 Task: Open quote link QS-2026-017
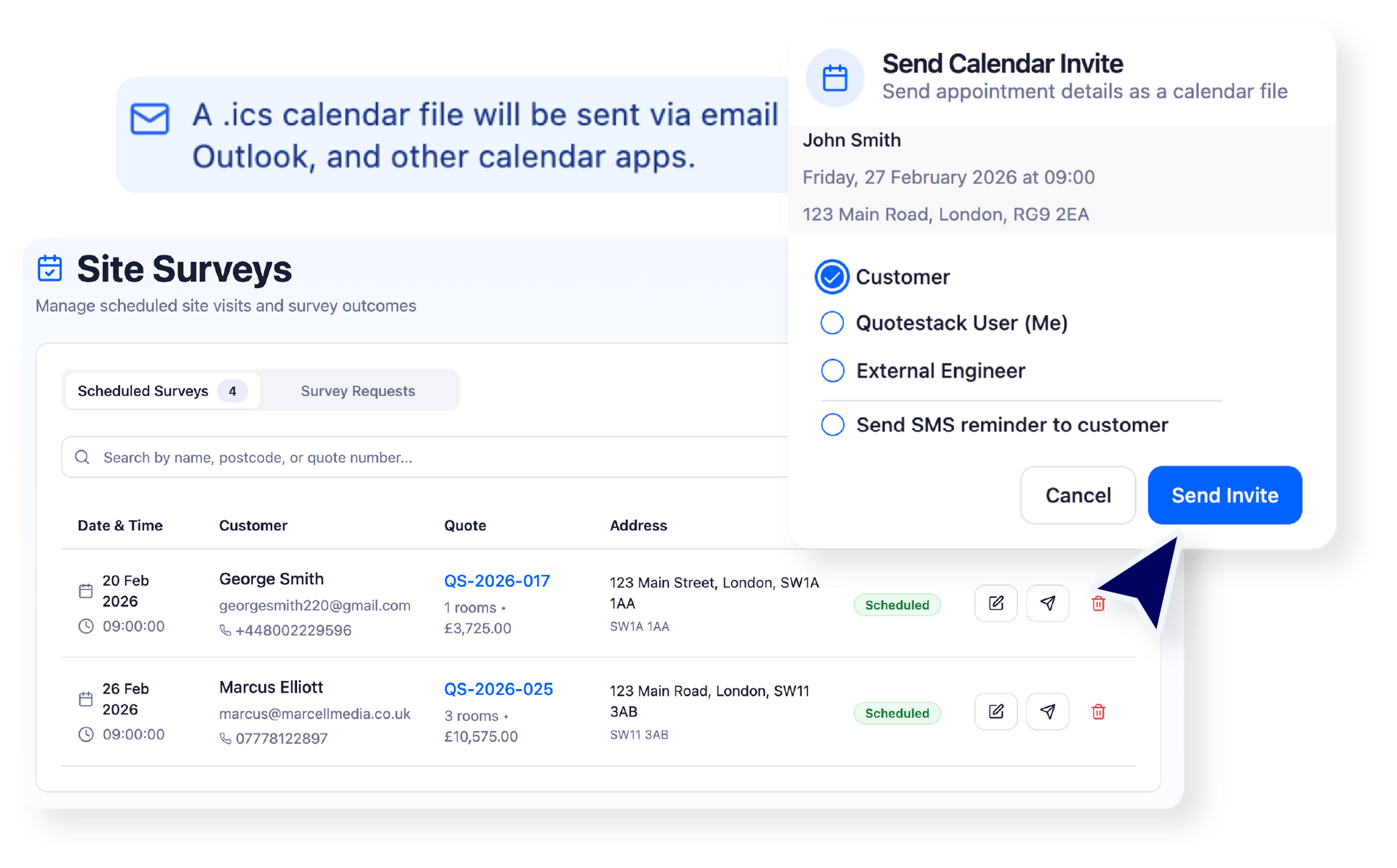point(497,581)
